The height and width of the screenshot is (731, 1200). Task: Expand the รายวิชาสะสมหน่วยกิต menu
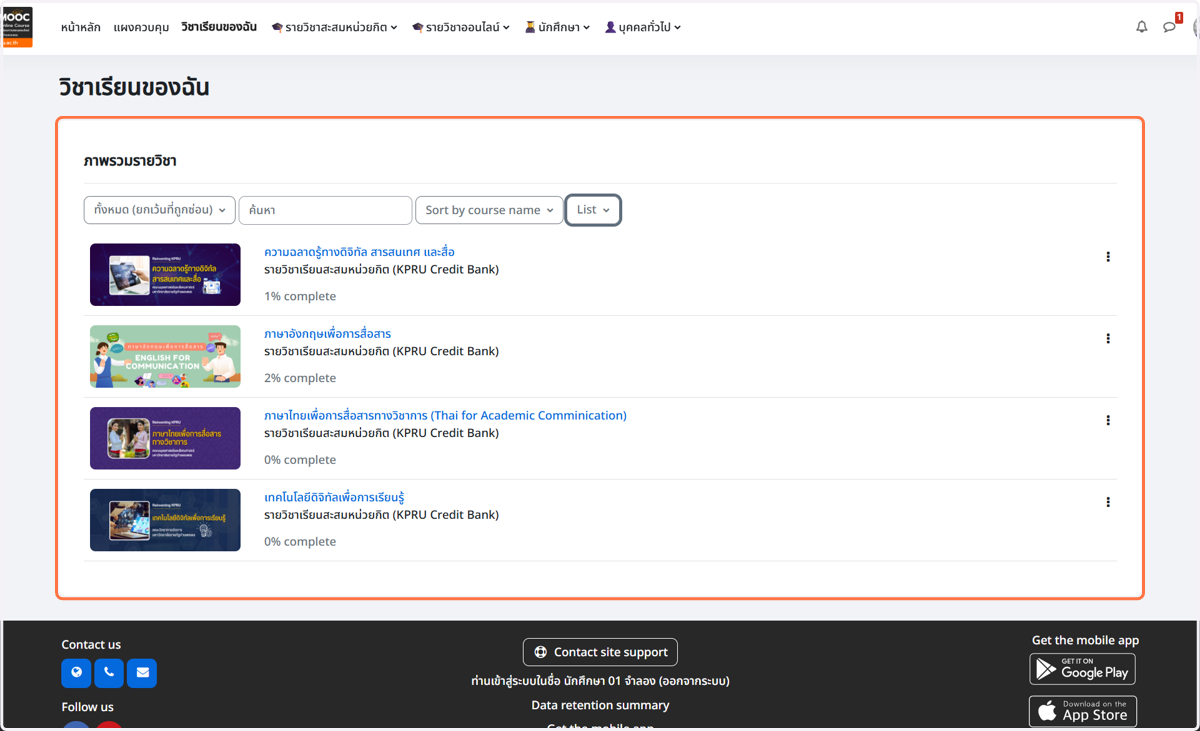click(x=334, y=27)
